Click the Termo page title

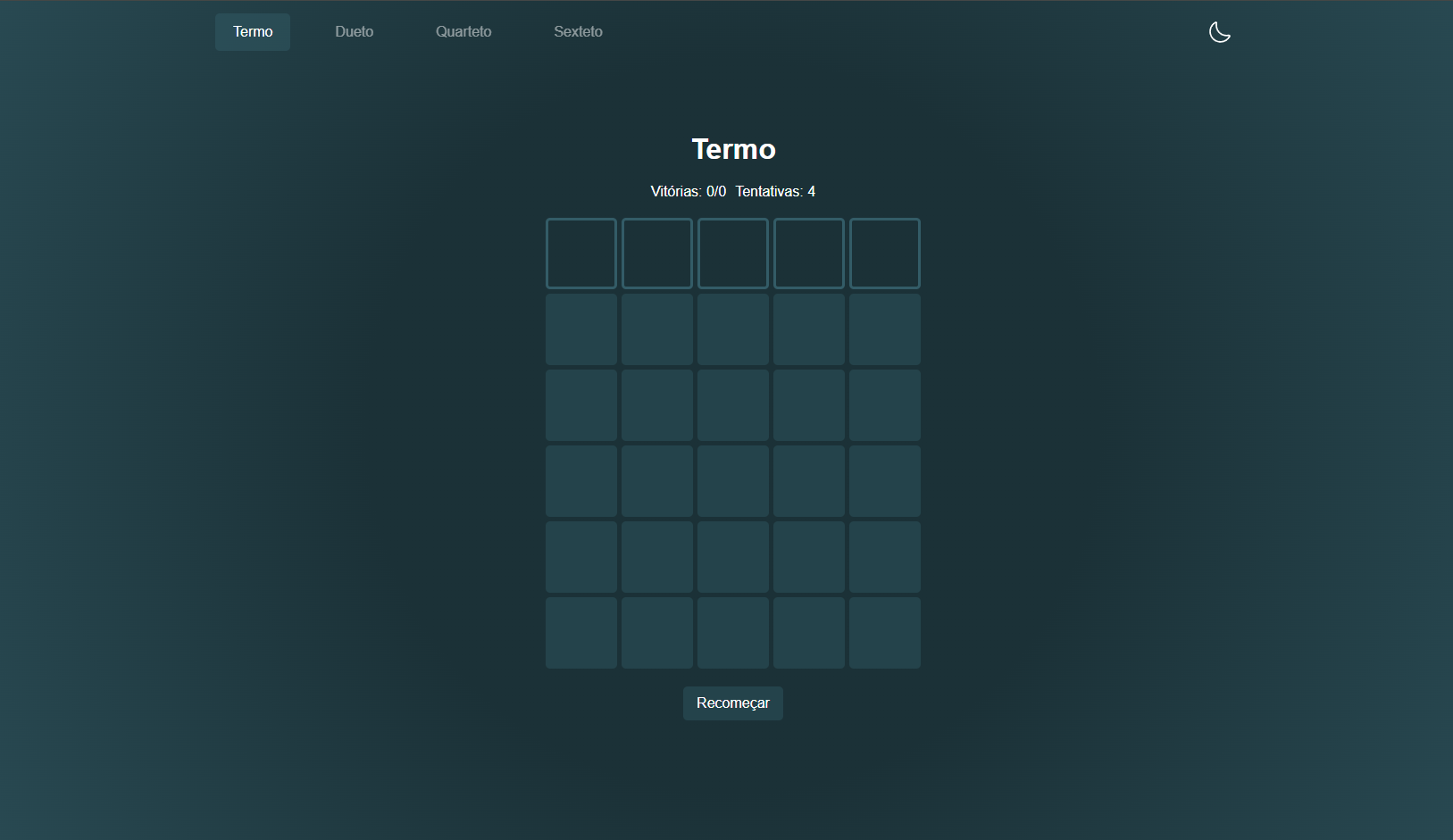click(733, 149)
